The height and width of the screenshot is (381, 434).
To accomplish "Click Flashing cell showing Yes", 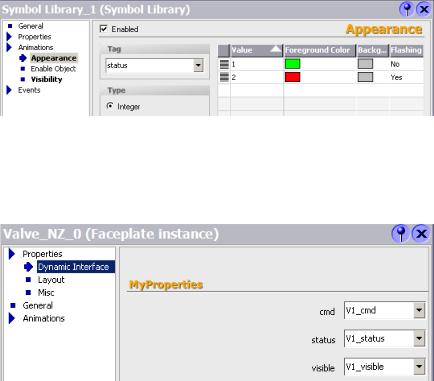I will click(x=406, y=77).
